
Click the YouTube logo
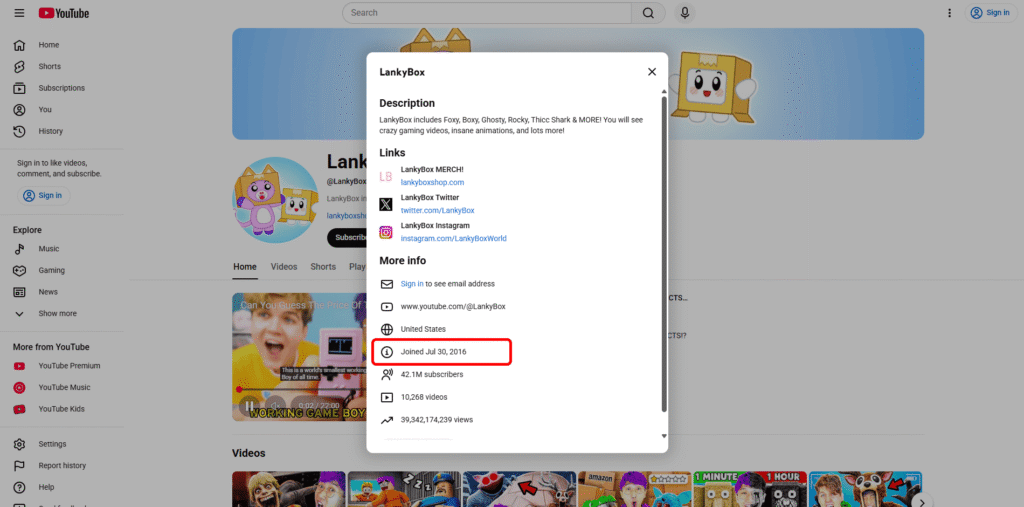tap(63, 13)
